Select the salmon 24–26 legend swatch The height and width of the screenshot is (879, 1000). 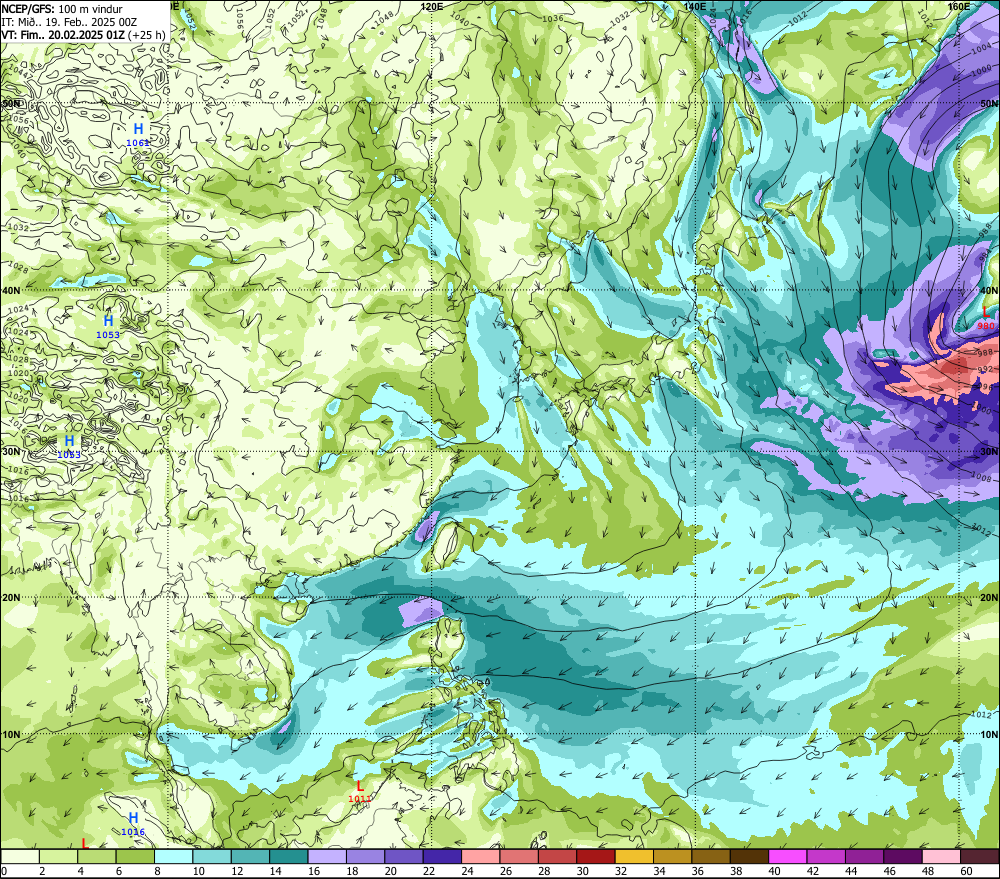(481, 856)
